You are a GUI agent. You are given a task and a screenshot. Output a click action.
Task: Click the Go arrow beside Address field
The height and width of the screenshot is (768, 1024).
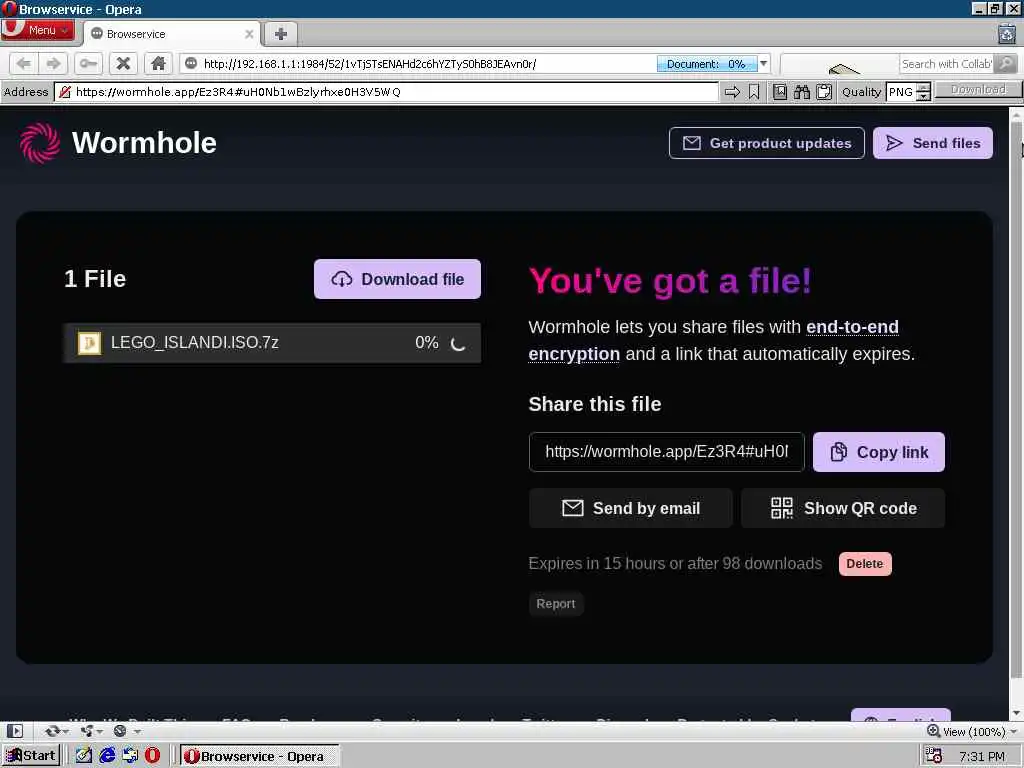pos(732,92)
